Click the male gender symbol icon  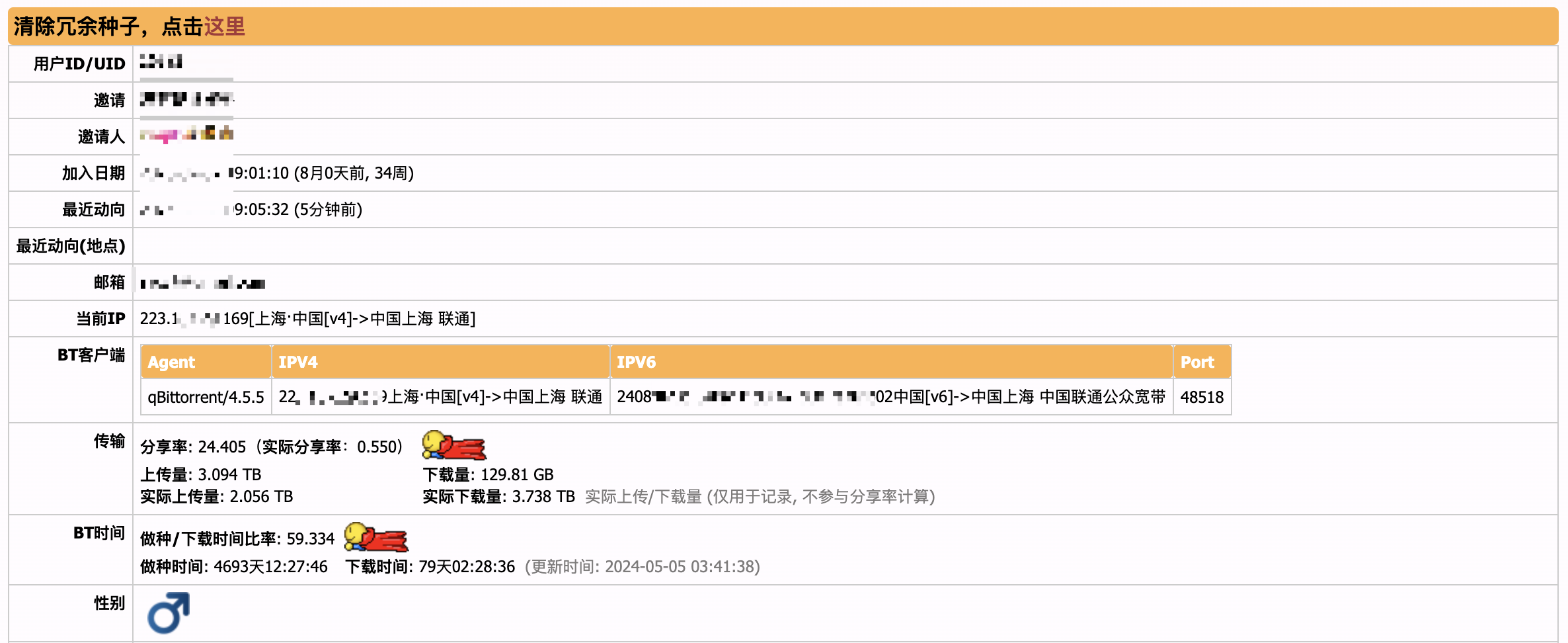tap(169, 613)
